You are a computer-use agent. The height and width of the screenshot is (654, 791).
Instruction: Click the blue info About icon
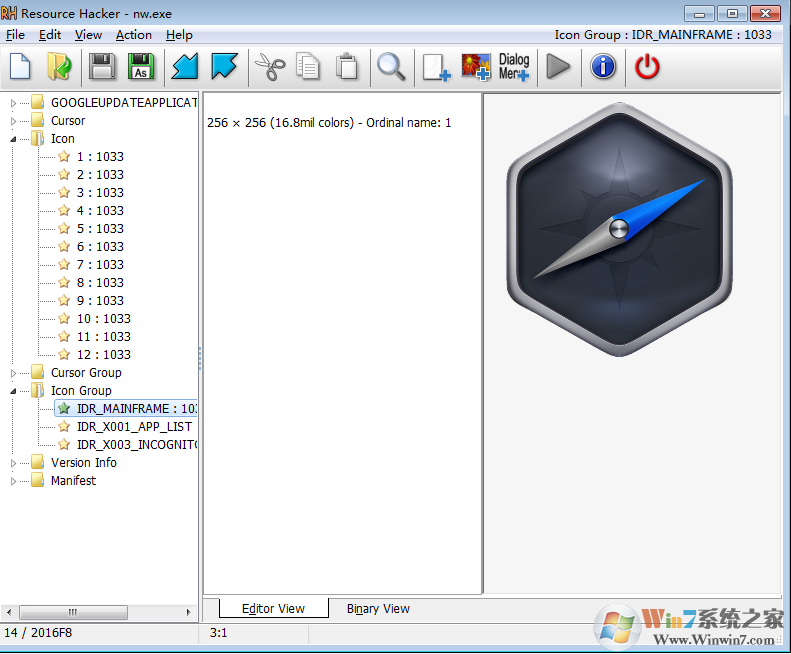603,67
